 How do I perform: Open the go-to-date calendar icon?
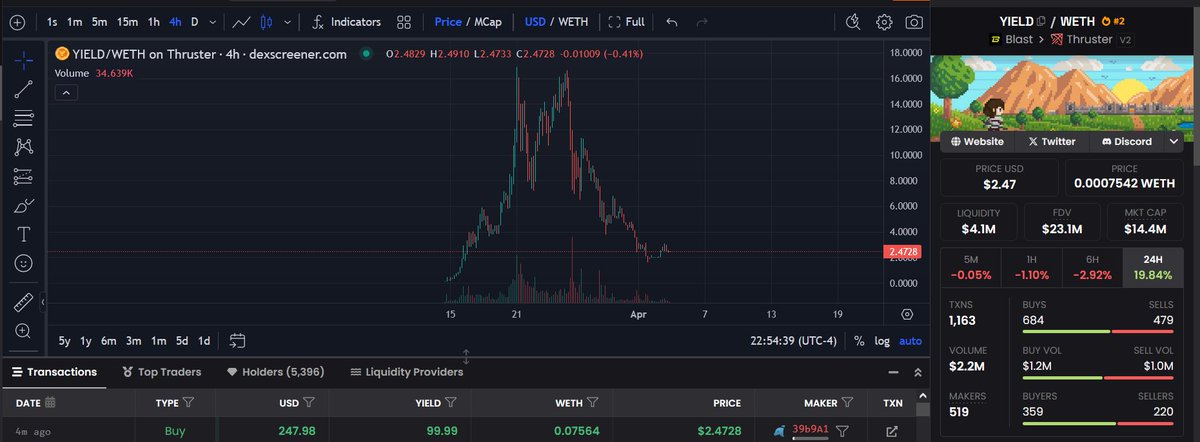pos(237,341)
